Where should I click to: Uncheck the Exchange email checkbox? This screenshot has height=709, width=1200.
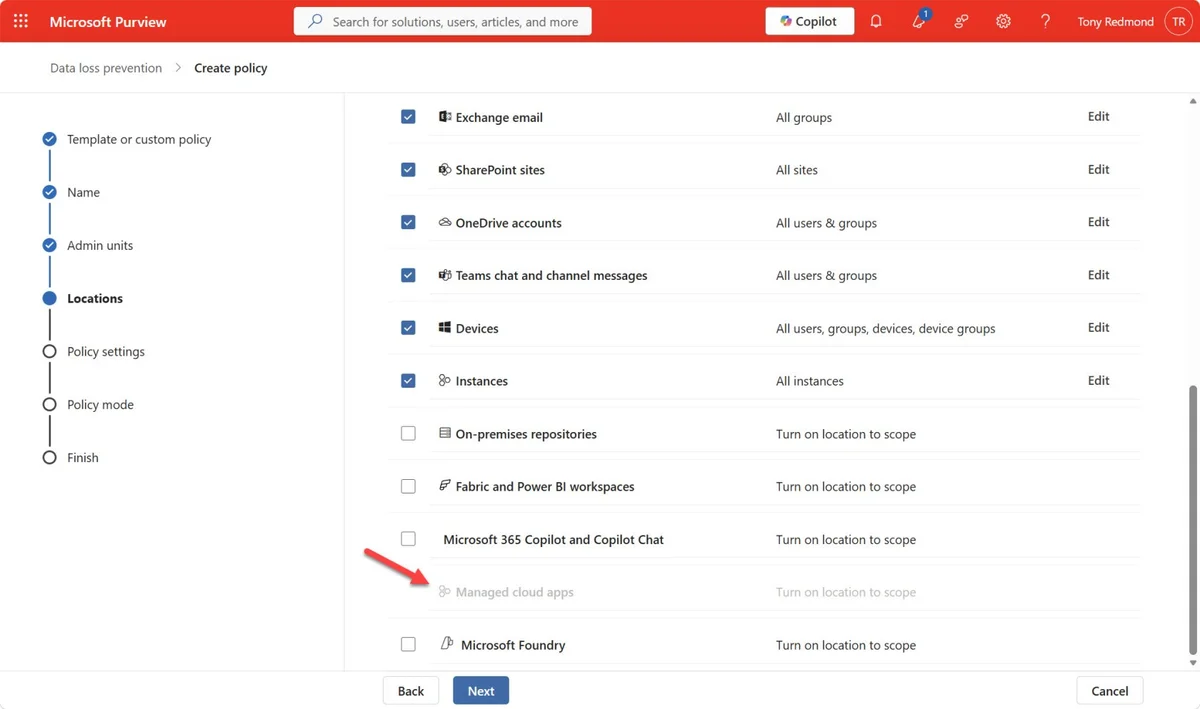(408, 117)
